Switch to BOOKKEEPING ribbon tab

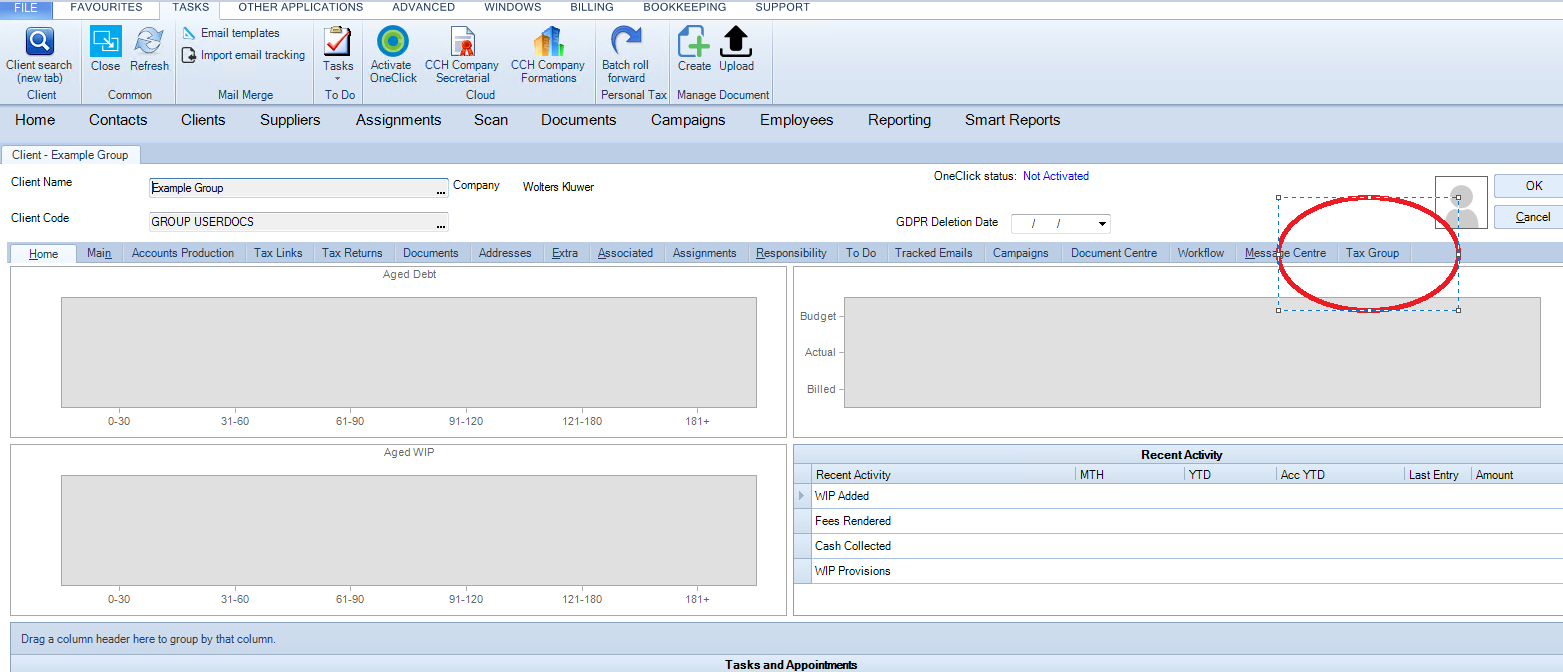pos(685,7)
